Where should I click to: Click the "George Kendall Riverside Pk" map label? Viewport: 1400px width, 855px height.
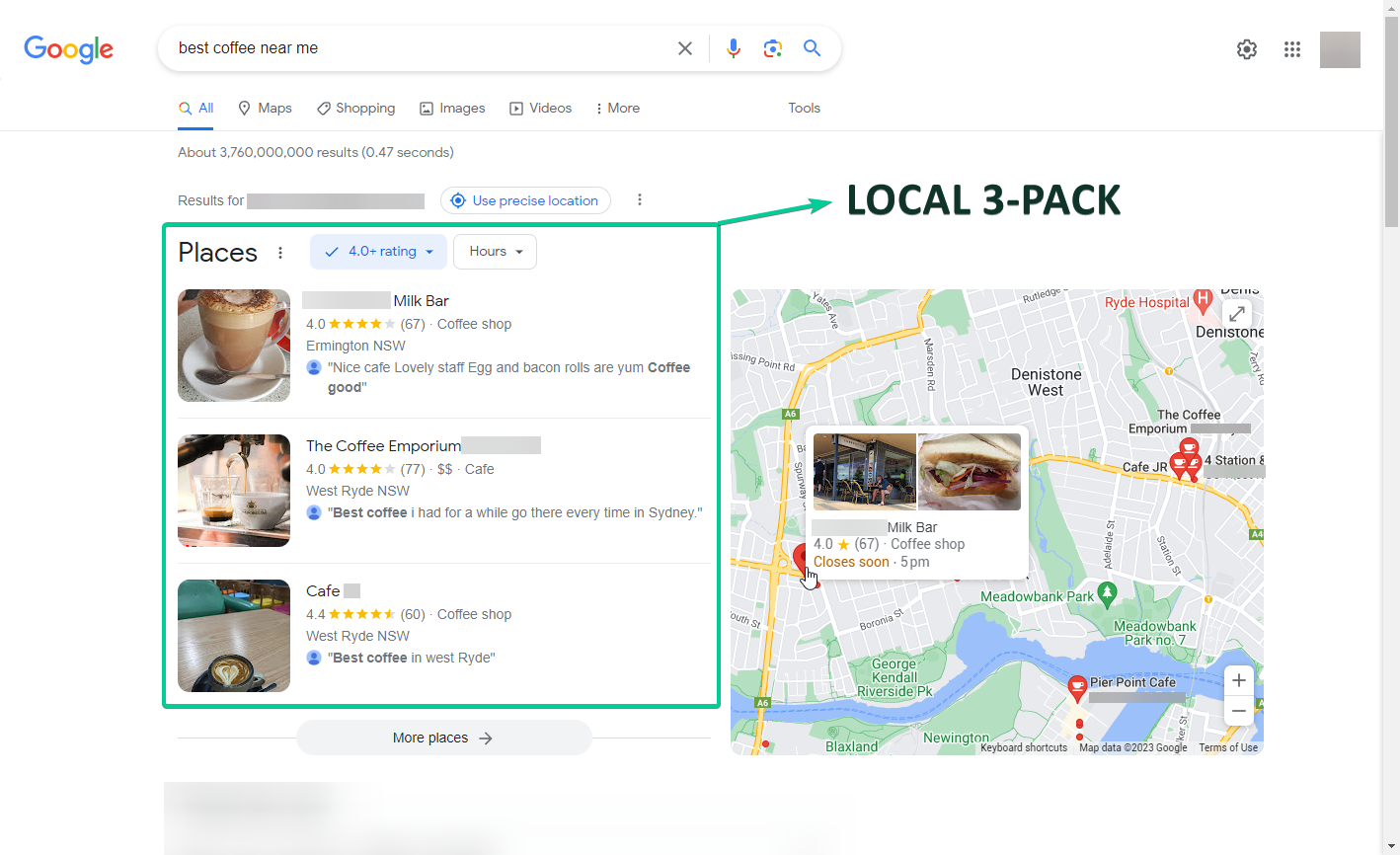[x=894, y=678]
